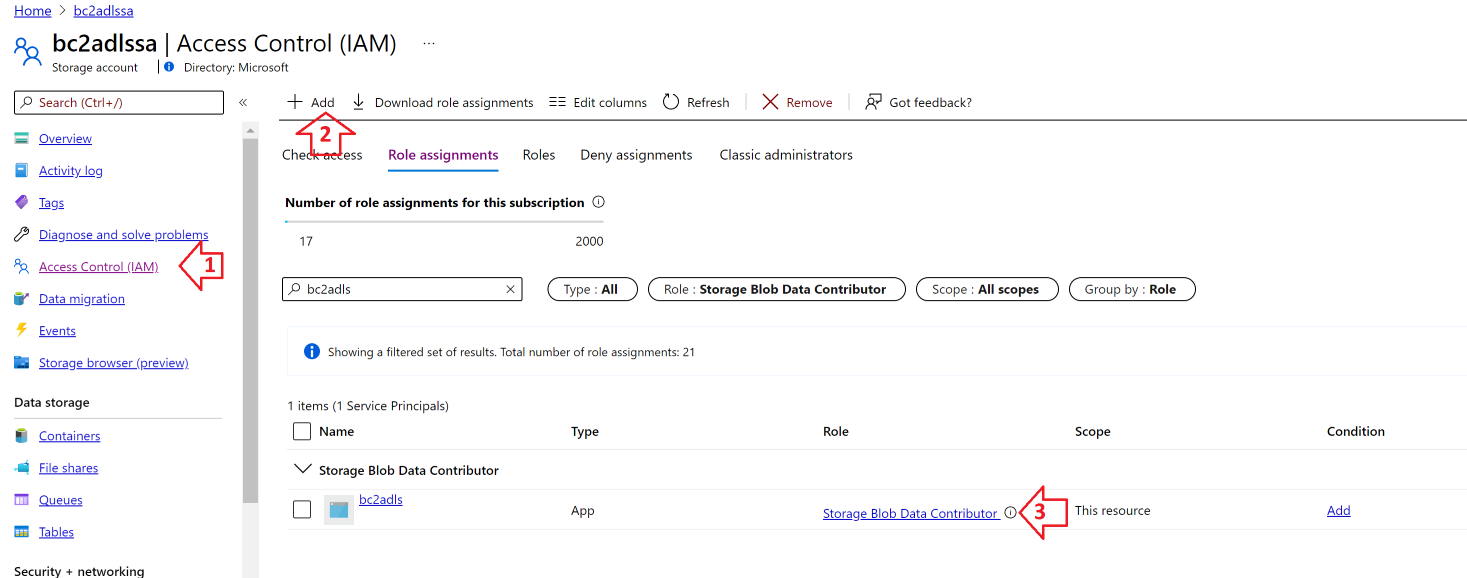This screenshot has width=1467, height=578.
Task: Open the Activity log menu link
Action: click(70, 171)
